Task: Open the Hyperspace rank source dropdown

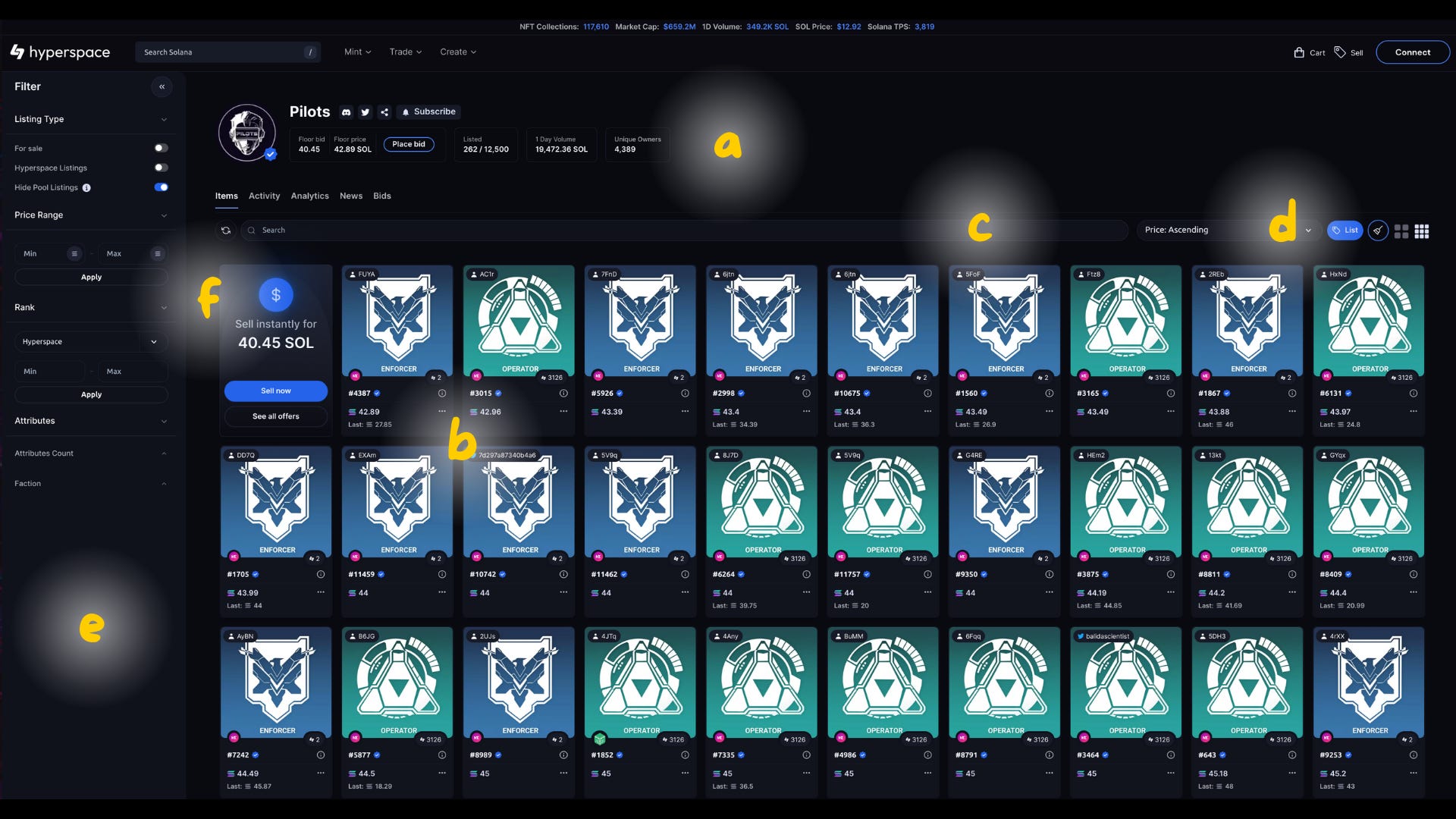Action: [x=89, y=342]
